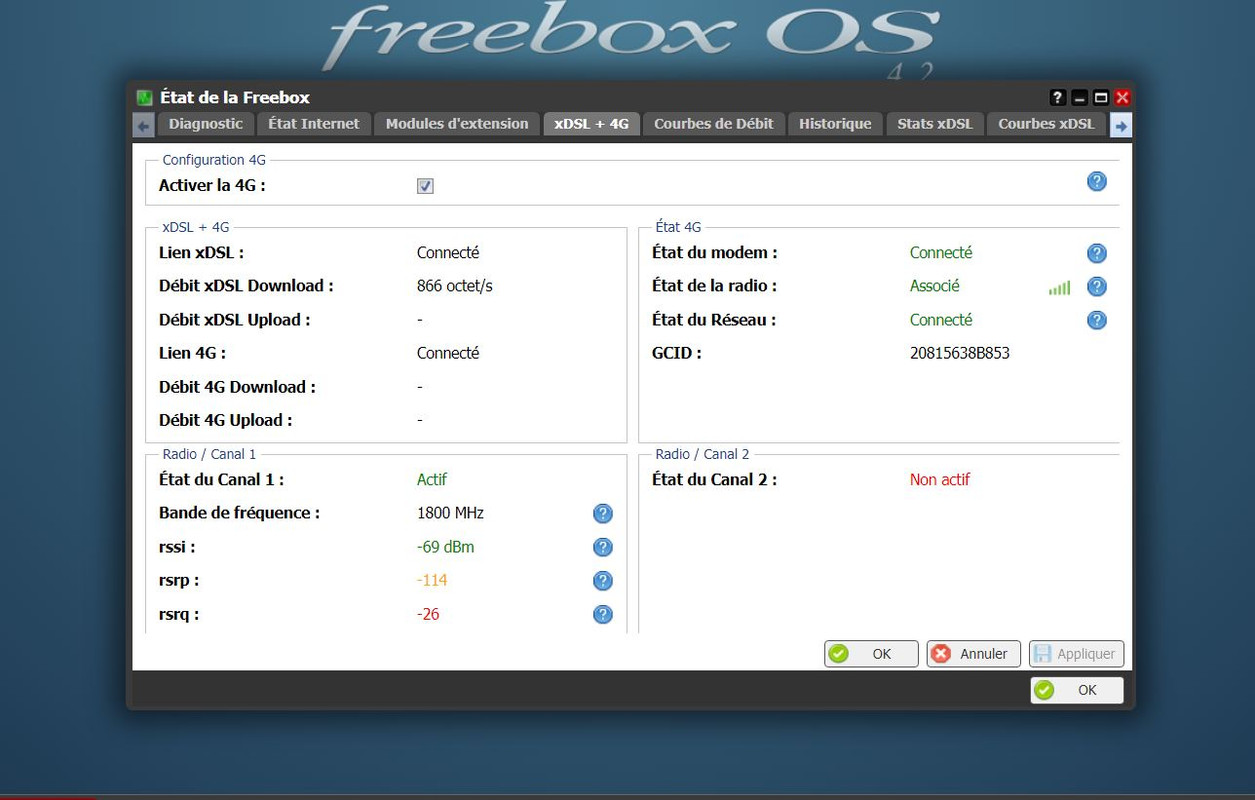Click the GCID value 20815638B853
This screenshot has height=800, width=1255.
click(x=960, y=353)
